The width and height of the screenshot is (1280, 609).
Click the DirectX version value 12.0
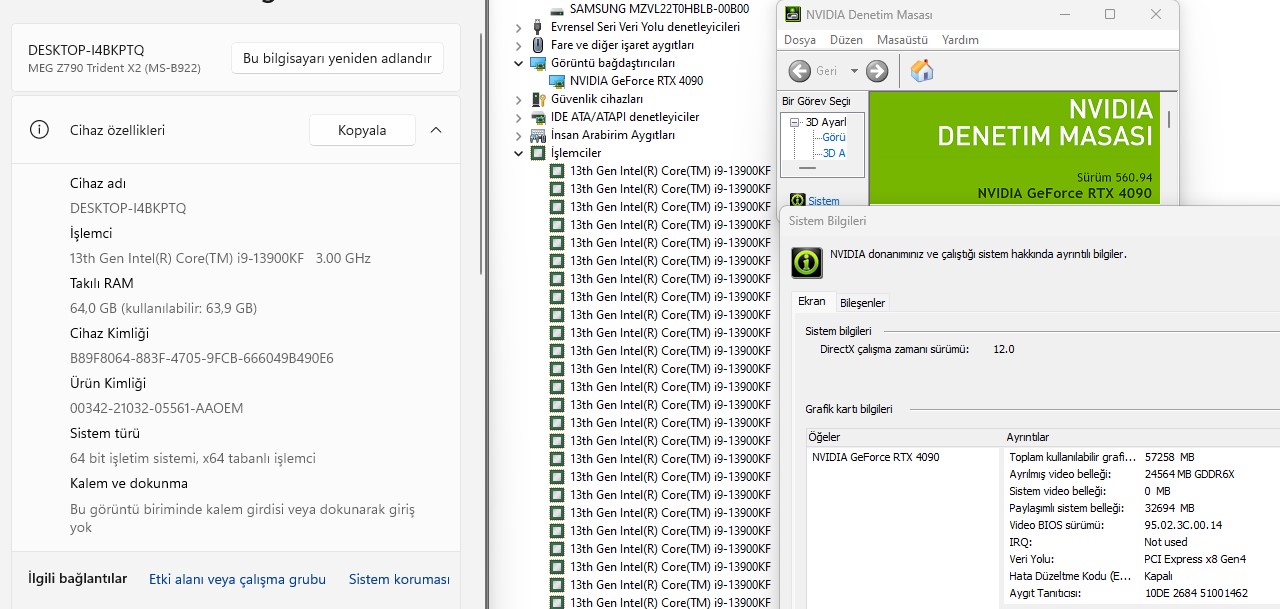1004,349
